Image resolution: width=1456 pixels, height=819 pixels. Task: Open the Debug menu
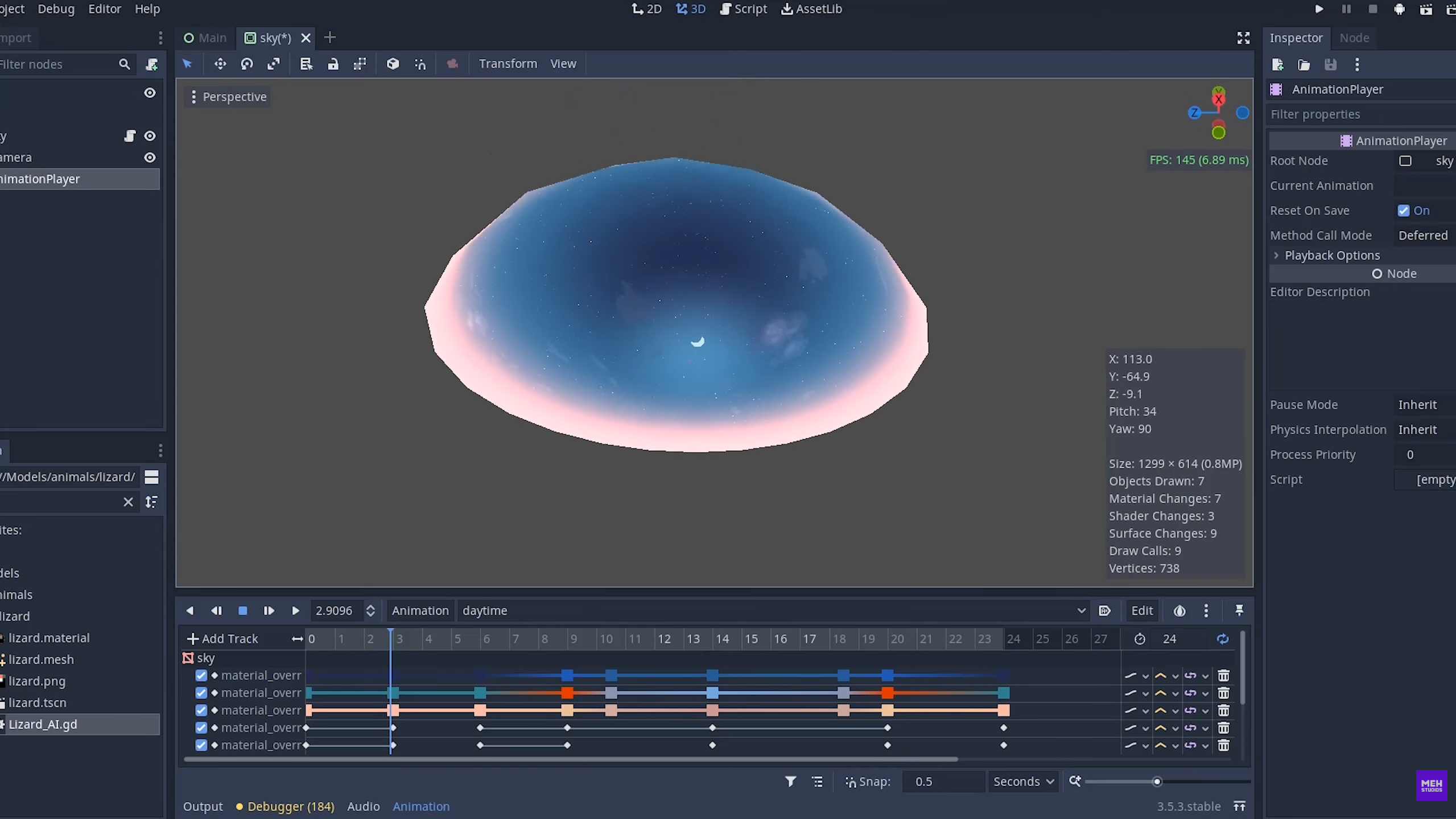click(56, 9)
